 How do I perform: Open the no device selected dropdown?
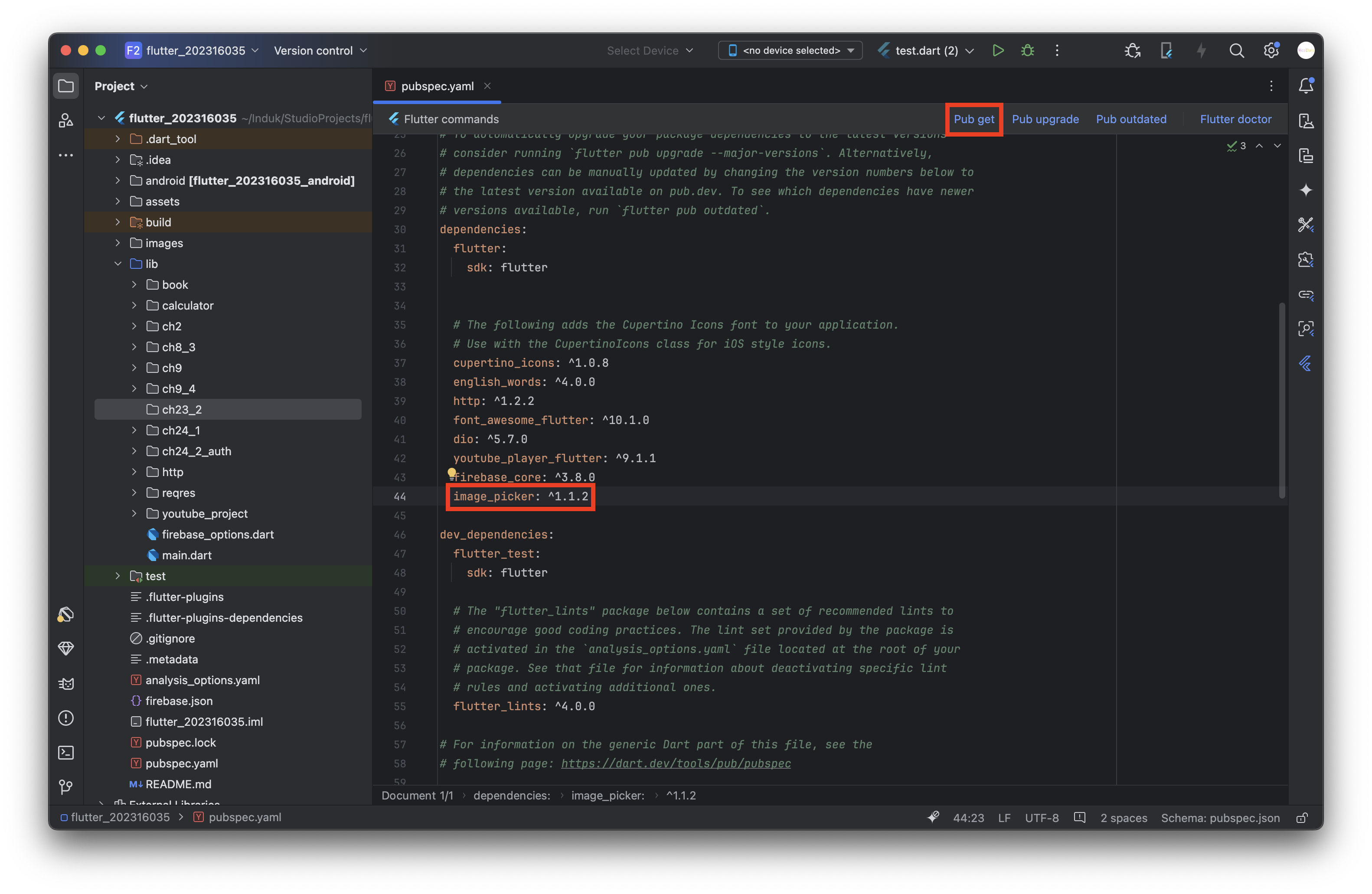pos(790,51)
